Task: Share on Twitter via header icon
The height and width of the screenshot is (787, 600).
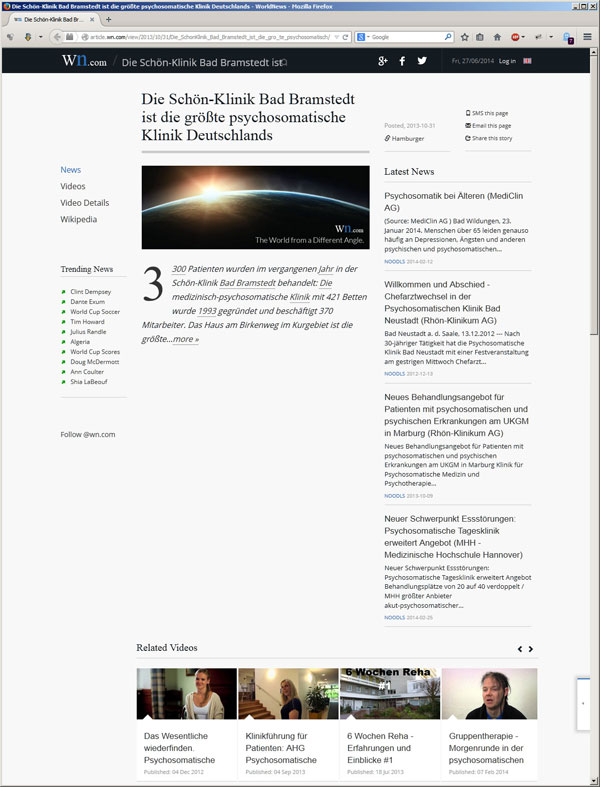Action: pyautogui.click(x=422, y=61)
